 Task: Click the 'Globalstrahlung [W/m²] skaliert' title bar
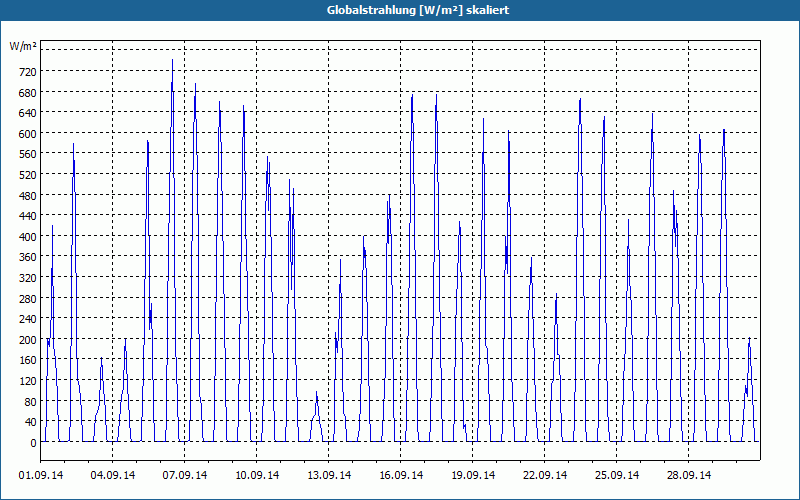[400, 10]
